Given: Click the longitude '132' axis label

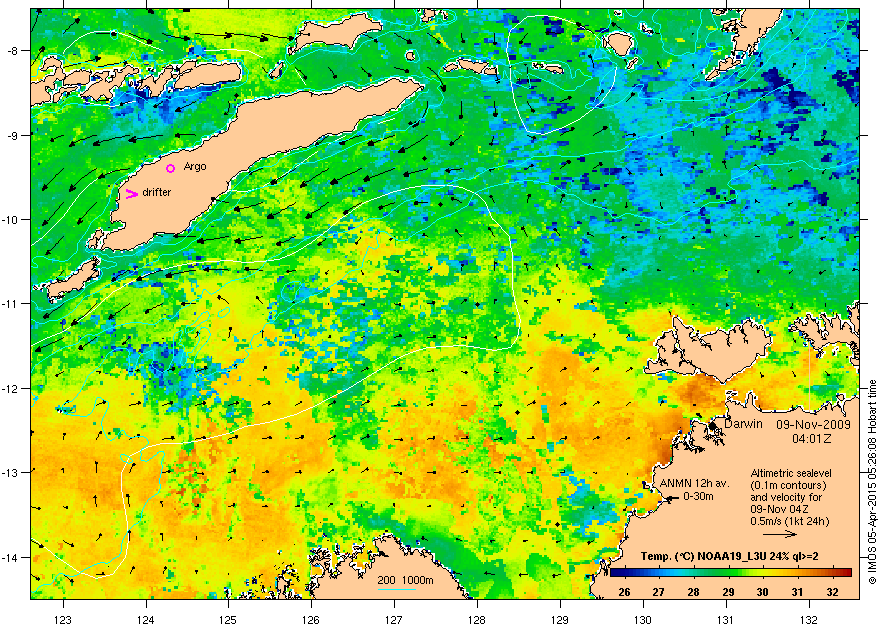Looking at the screenshot, I should tap(809, 620).
